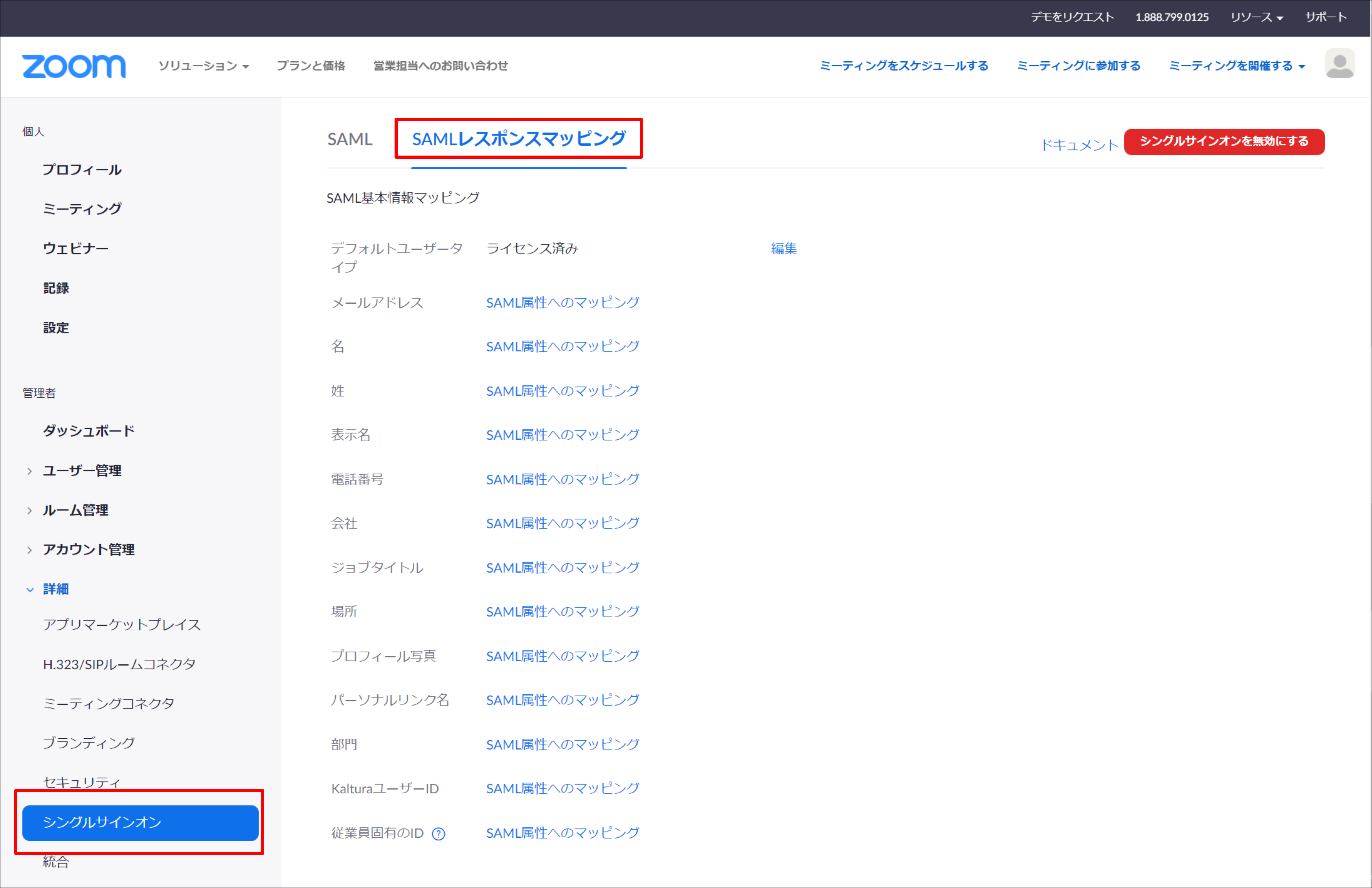
Task: Open SAML mapping for ジョブタイトル
Action: 563,568
